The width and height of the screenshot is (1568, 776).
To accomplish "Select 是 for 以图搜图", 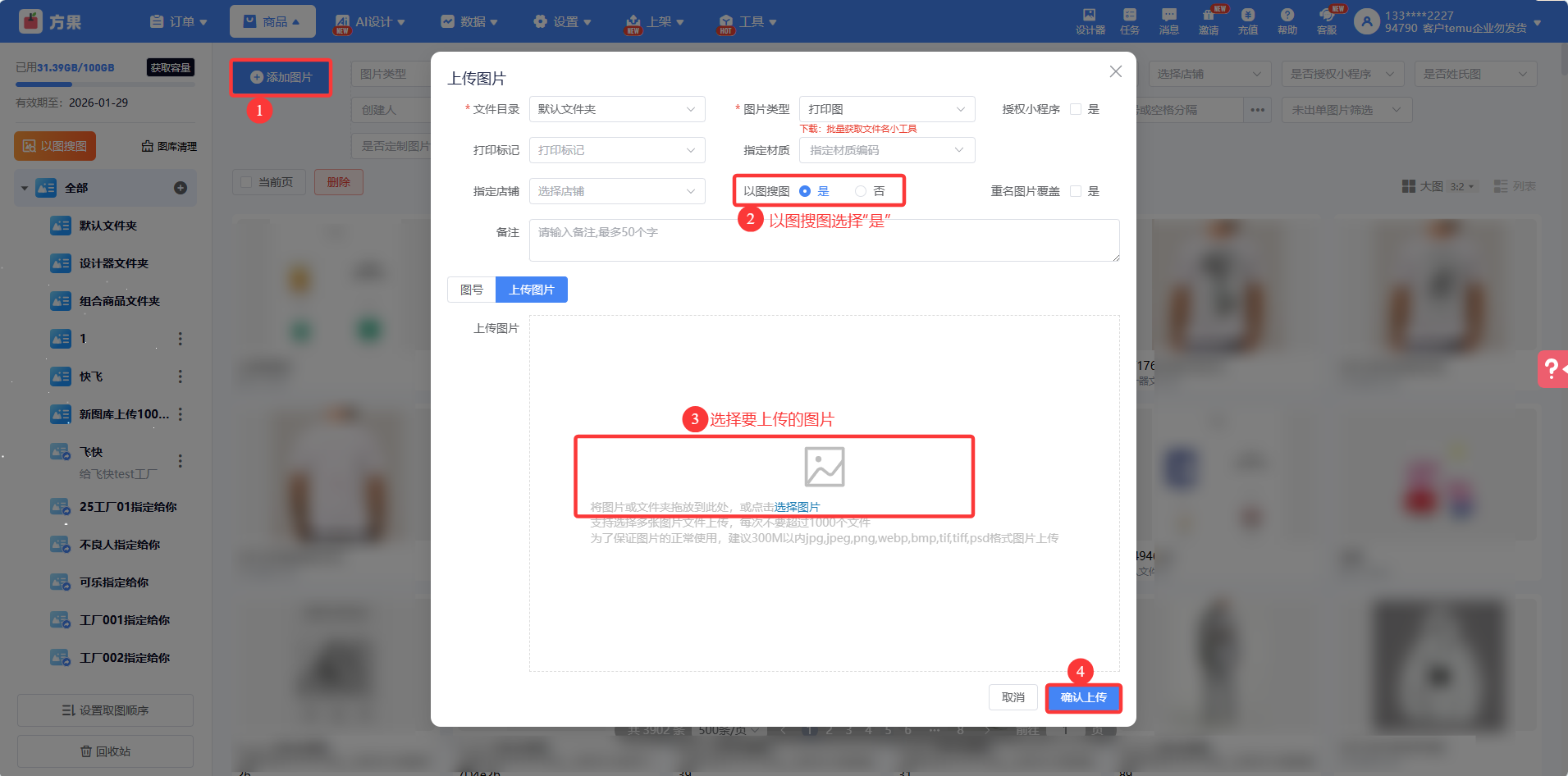I will (805, 191).
